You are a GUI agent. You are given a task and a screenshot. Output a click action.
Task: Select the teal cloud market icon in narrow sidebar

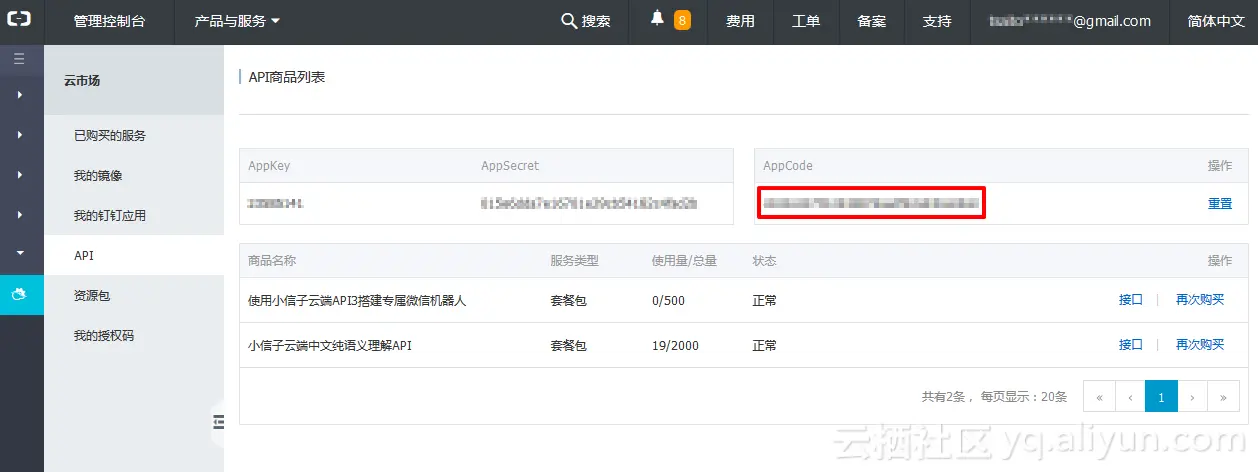pyautogui.click(x=21, y=294)
